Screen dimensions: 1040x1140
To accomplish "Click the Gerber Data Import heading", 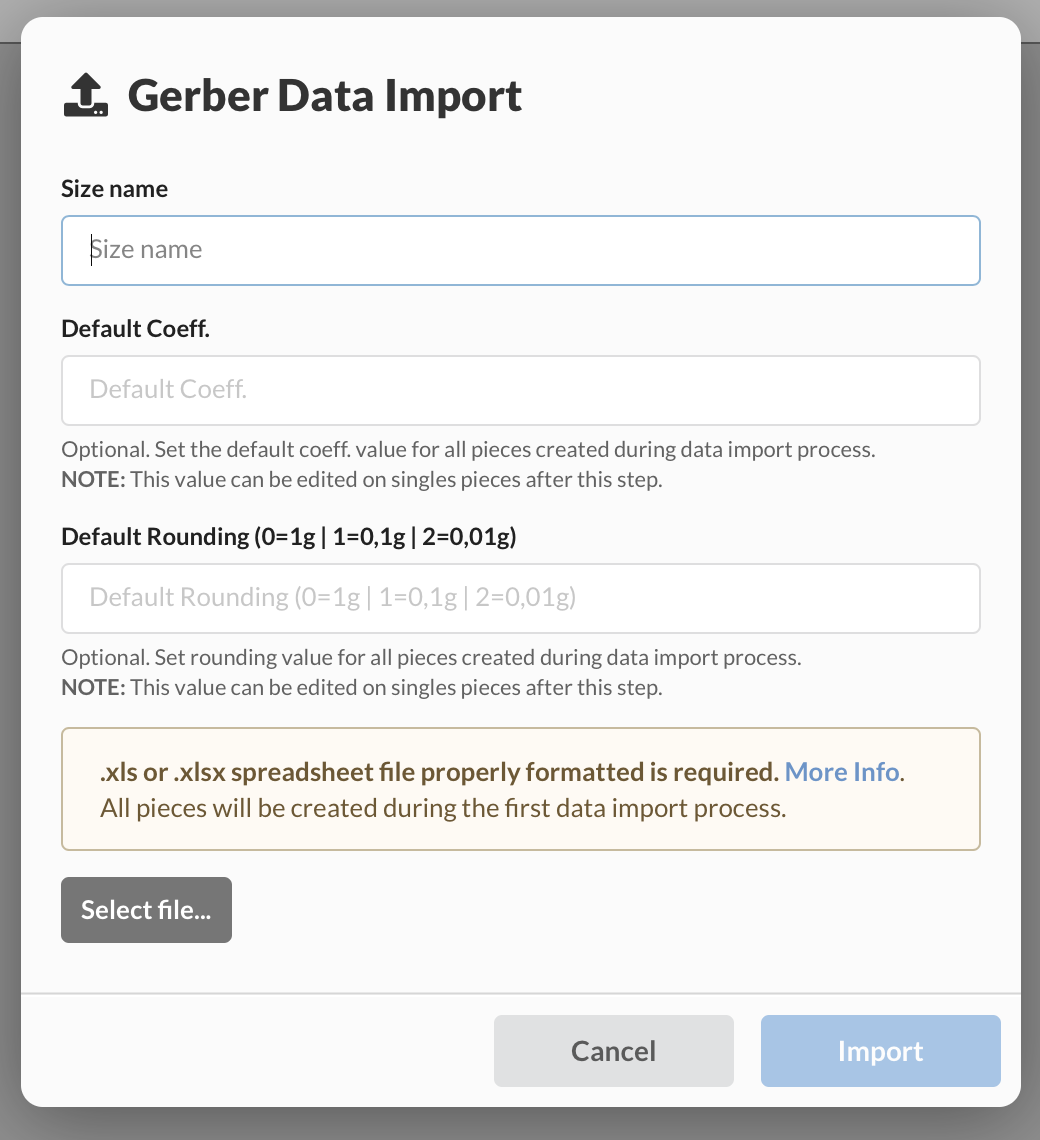I will tap(325, 96).
